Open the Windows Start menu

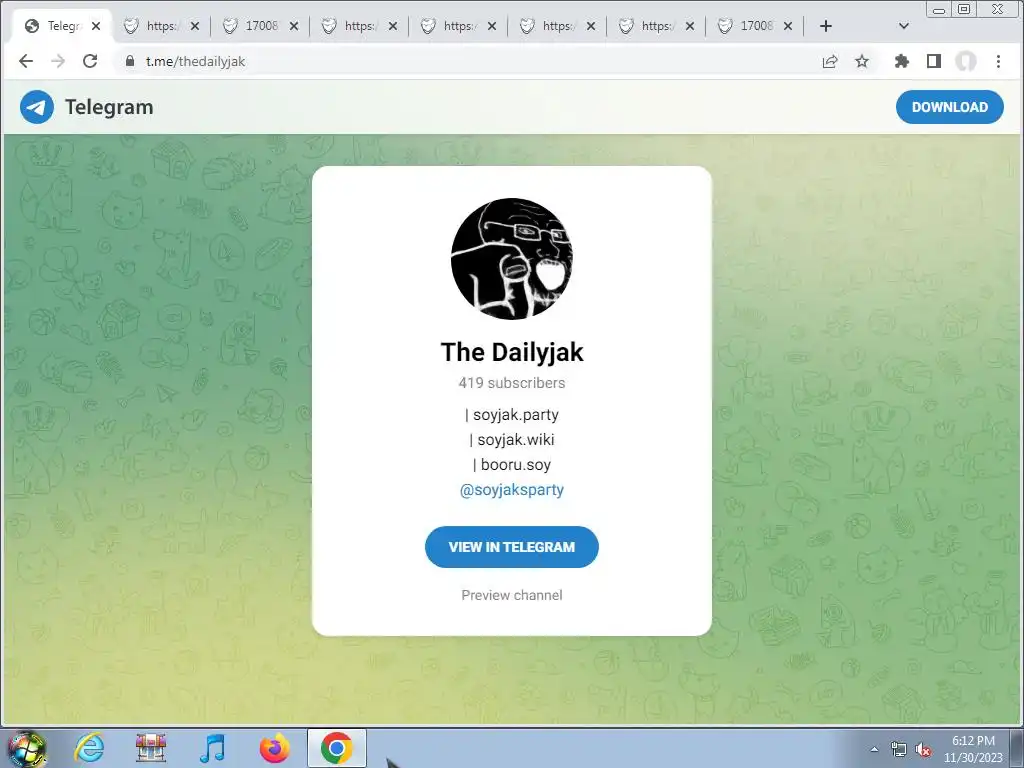point(26,748)
